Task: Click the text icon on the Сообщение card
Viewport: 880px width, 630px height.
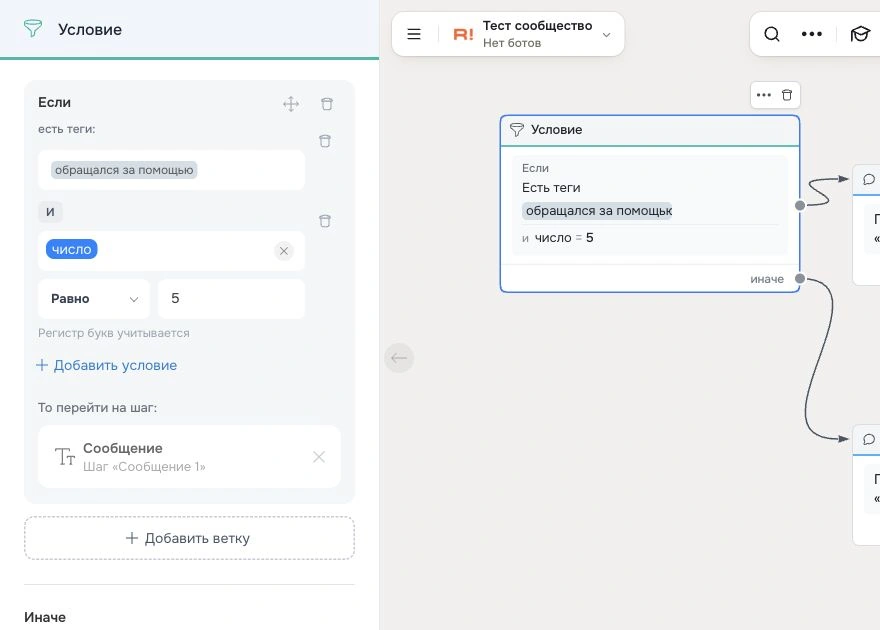Action: click(65, 457)
